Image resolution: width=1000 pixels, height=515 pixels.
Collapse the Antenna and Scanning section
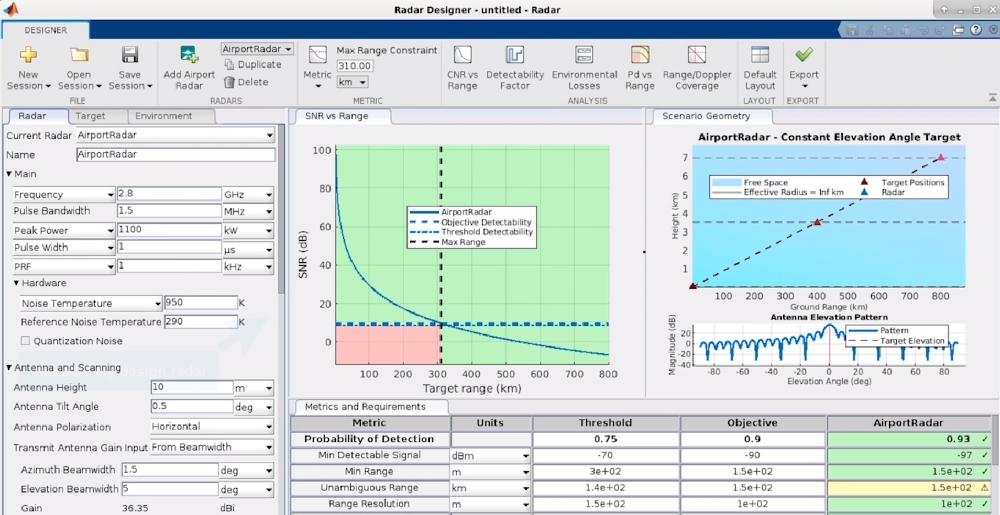9,368
